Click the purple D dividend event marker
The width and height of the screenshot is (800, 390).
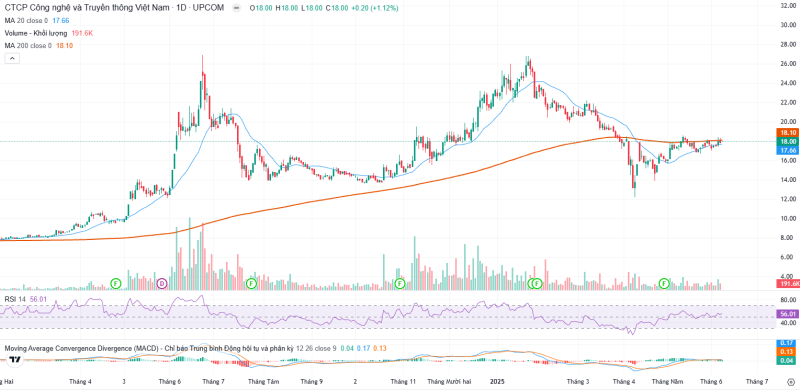coord(162,283)
